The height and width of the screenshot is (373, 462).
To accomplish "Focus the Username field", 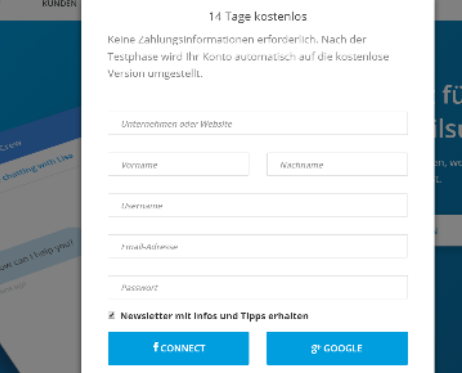I will (258, 205).
